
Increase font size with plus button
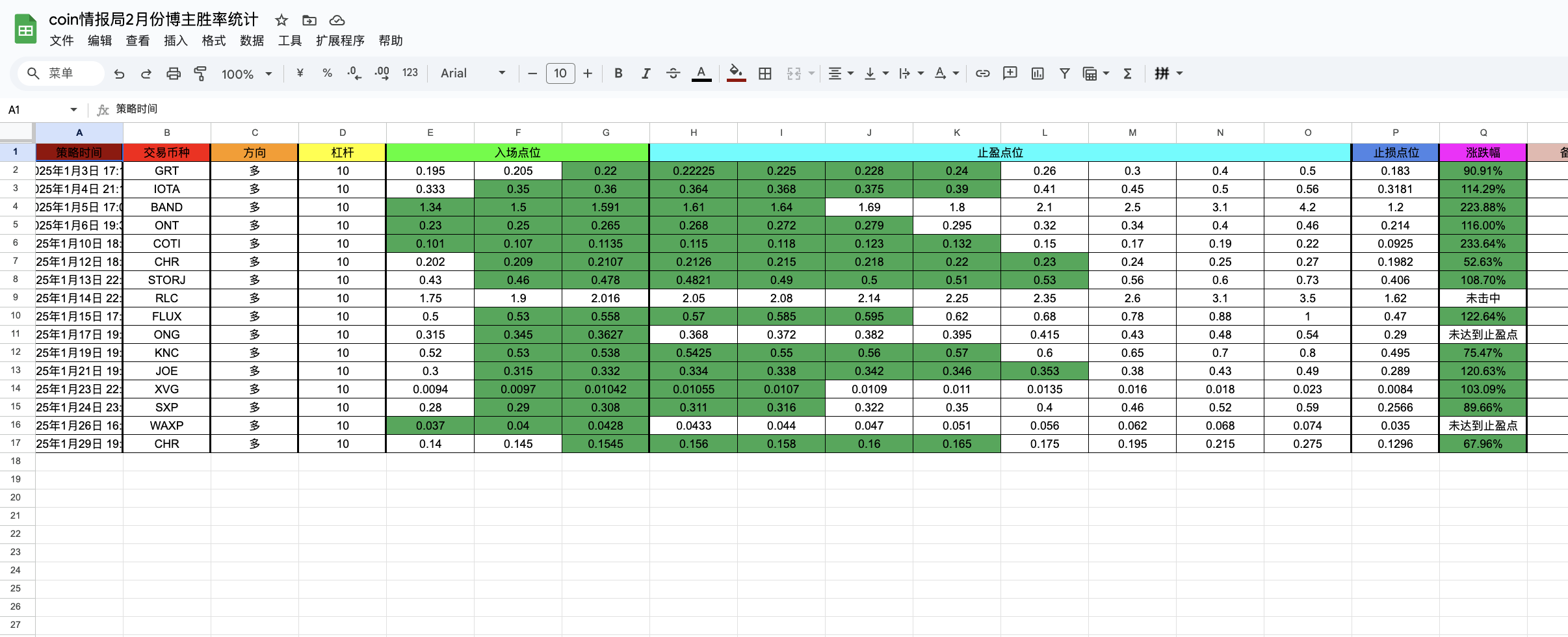click(588, 73)
